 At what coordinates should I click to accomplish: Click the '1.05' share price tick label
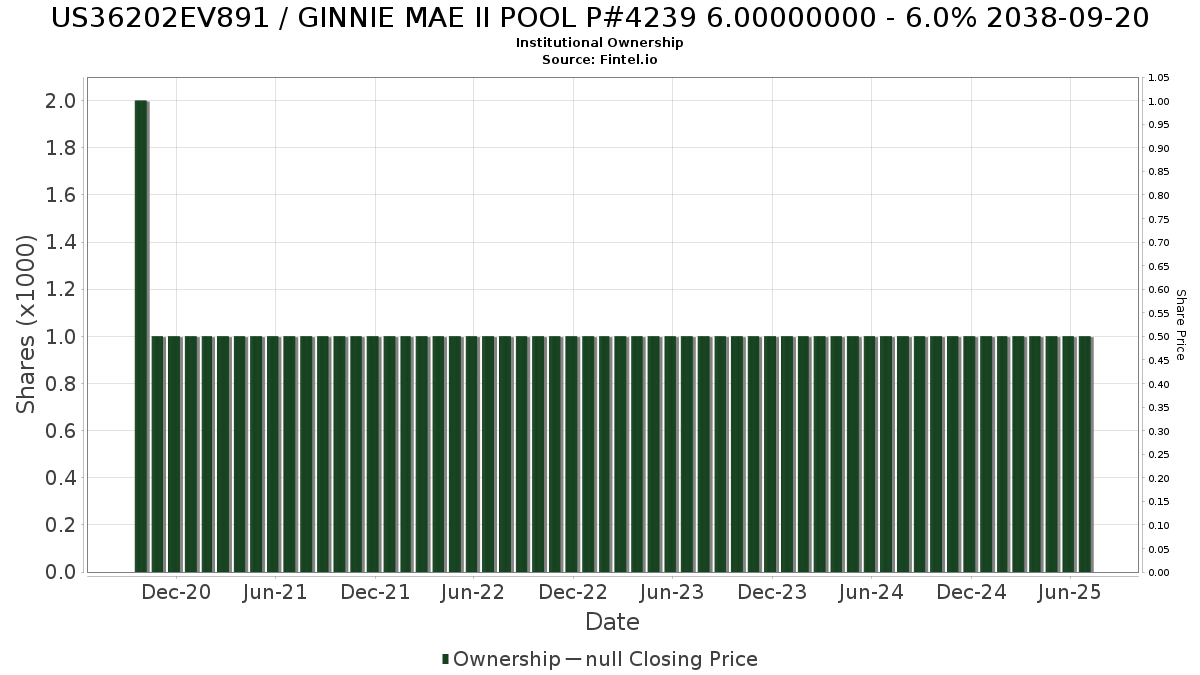point(1159,78)
